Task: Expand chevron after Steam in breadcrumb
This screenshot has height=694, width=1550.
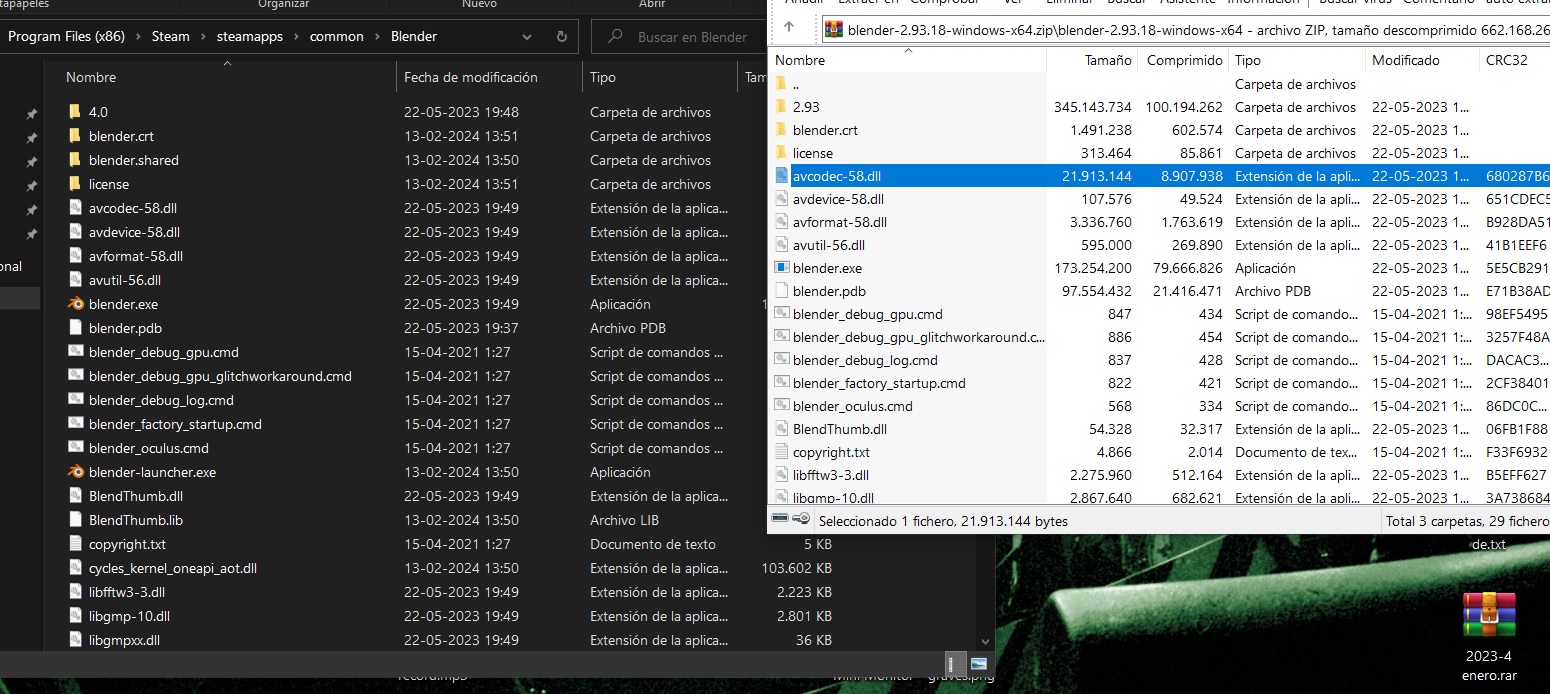Action: point(203,37)
